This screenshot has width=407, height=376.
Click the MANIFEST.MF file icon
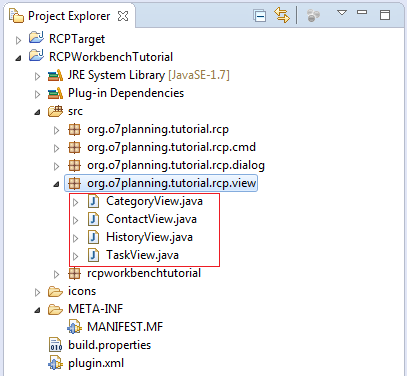[74, 327]
